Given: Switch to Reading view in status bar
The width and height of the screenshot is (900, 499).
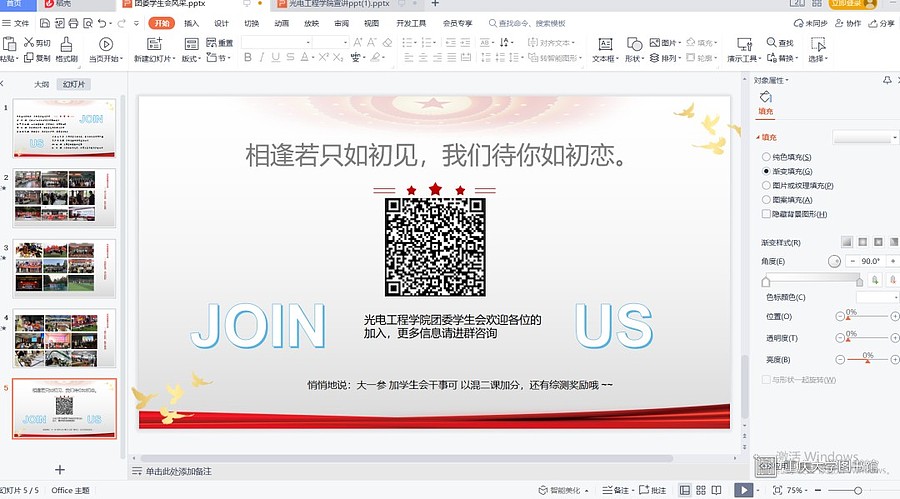Looking at the screenshot, I should tap(716, 490).
